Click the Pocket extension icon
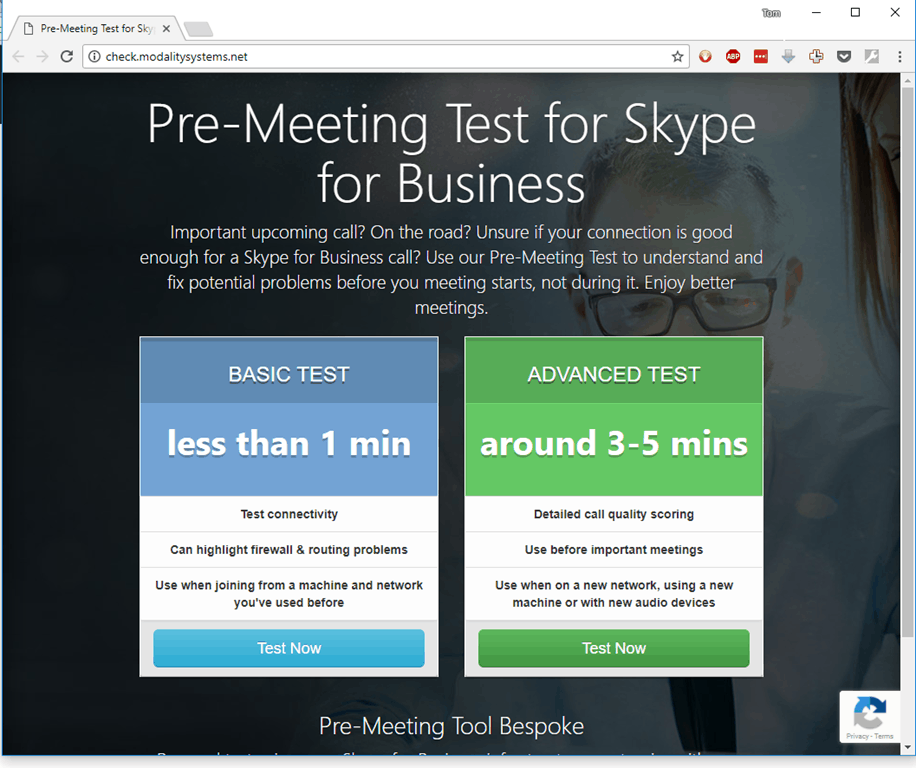Viewport: 916px width, 768px height. click(844, 57)
